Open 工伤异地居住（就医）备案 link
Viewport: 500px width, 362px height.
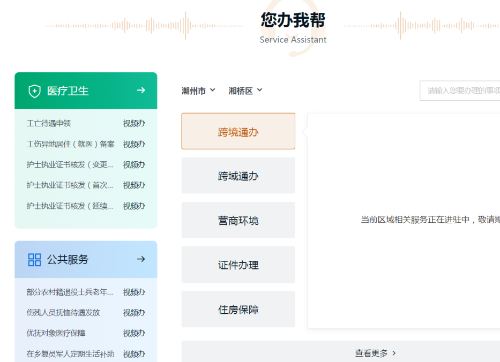pos(70,144)
